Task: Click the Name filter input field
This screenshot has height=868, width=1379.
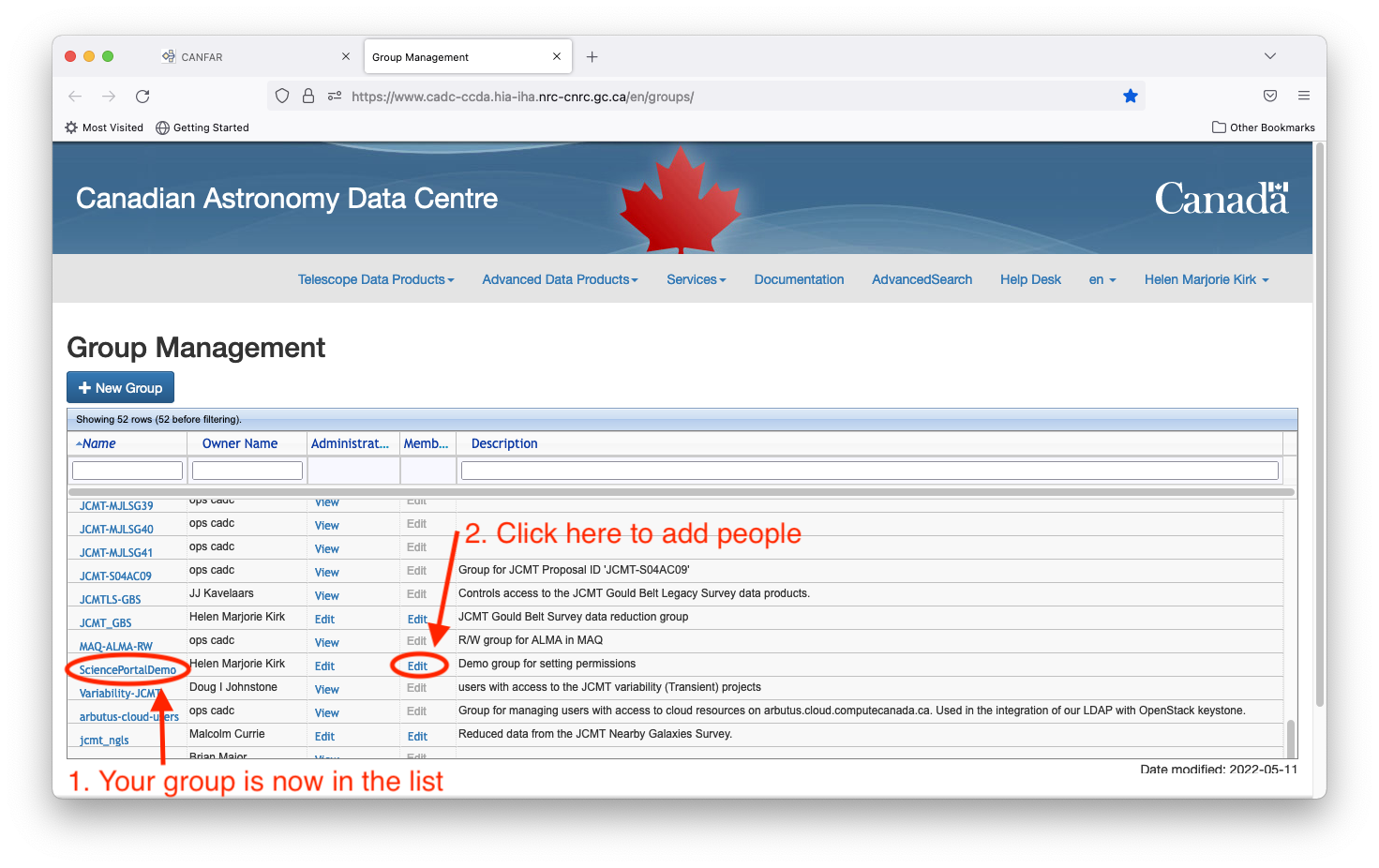Action: pyautogui.click(x=127, y=471)
